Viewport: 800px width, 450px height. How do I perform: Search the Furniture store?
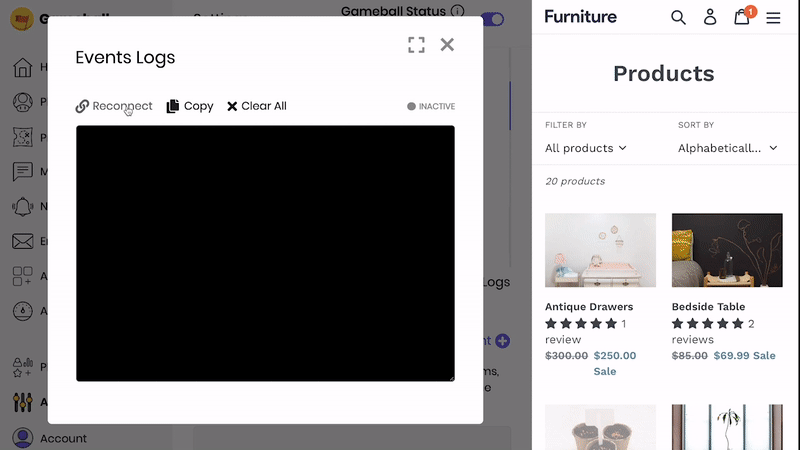(678, 17)
